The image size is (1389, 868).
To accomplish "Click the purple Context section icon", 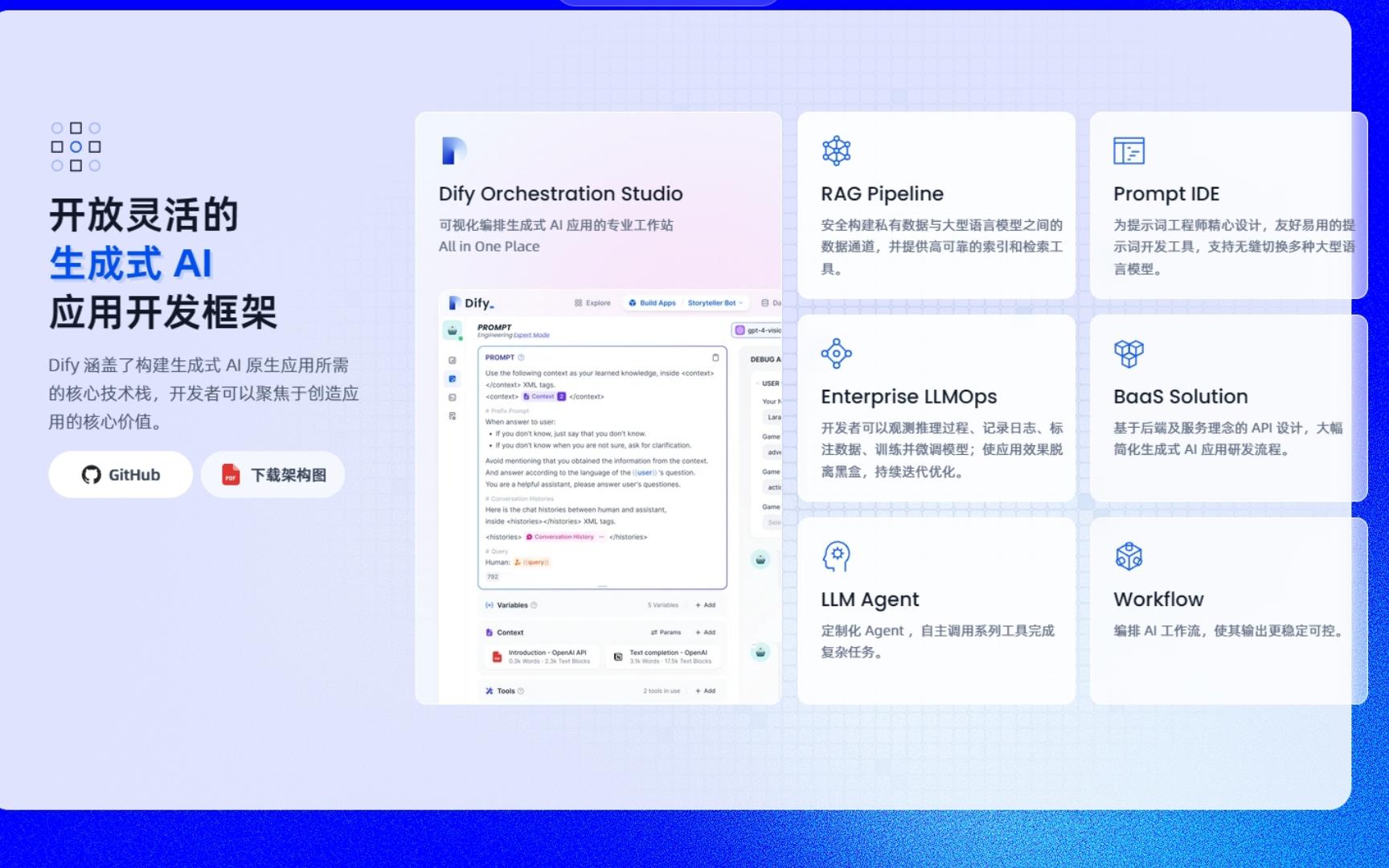I will [490, 633].
